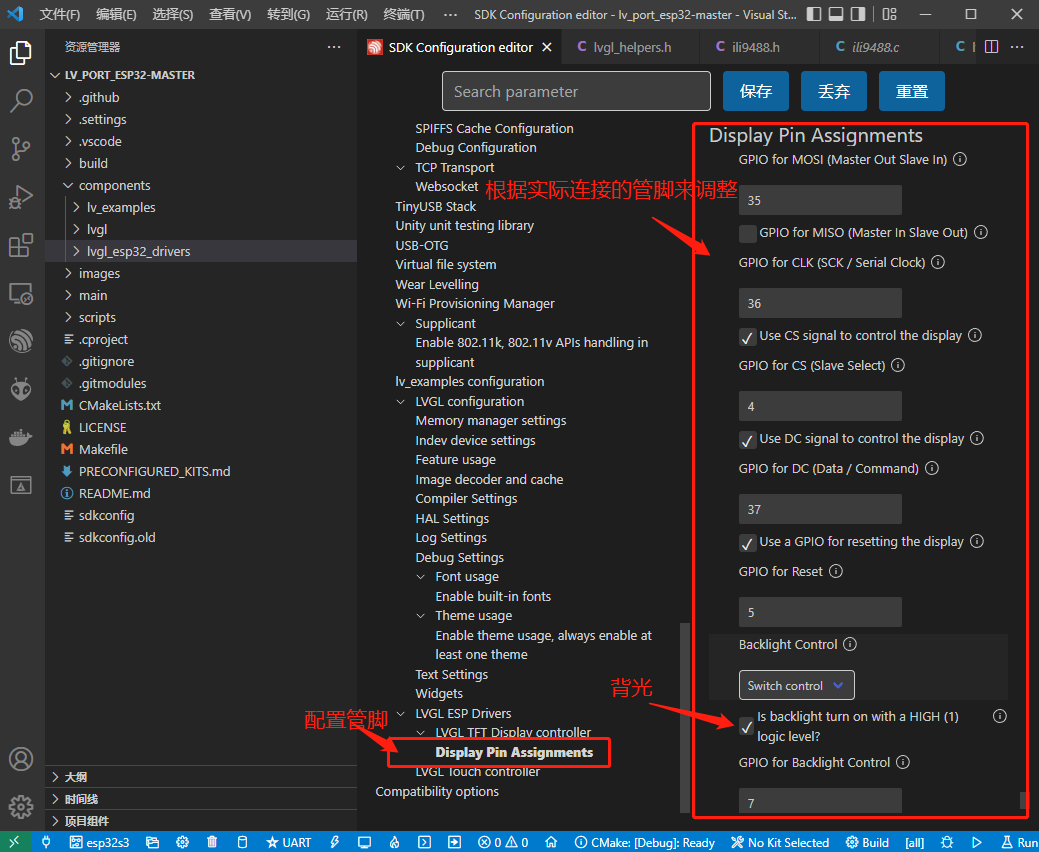Click the Build button in the status bar
Screen dimensions: 1039x852
coord(867,842)
